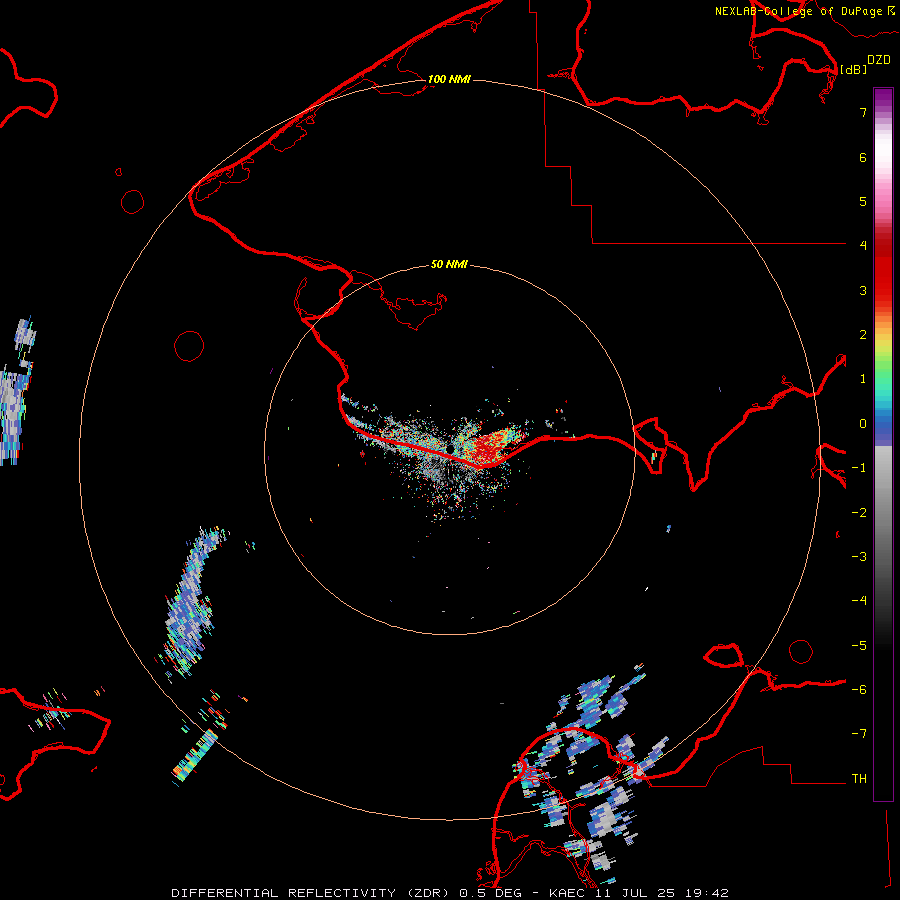The height and width of the screenshot is (900, 900).
Task: Click the -4 dB tick label on scale
Action: click(859, 601)
